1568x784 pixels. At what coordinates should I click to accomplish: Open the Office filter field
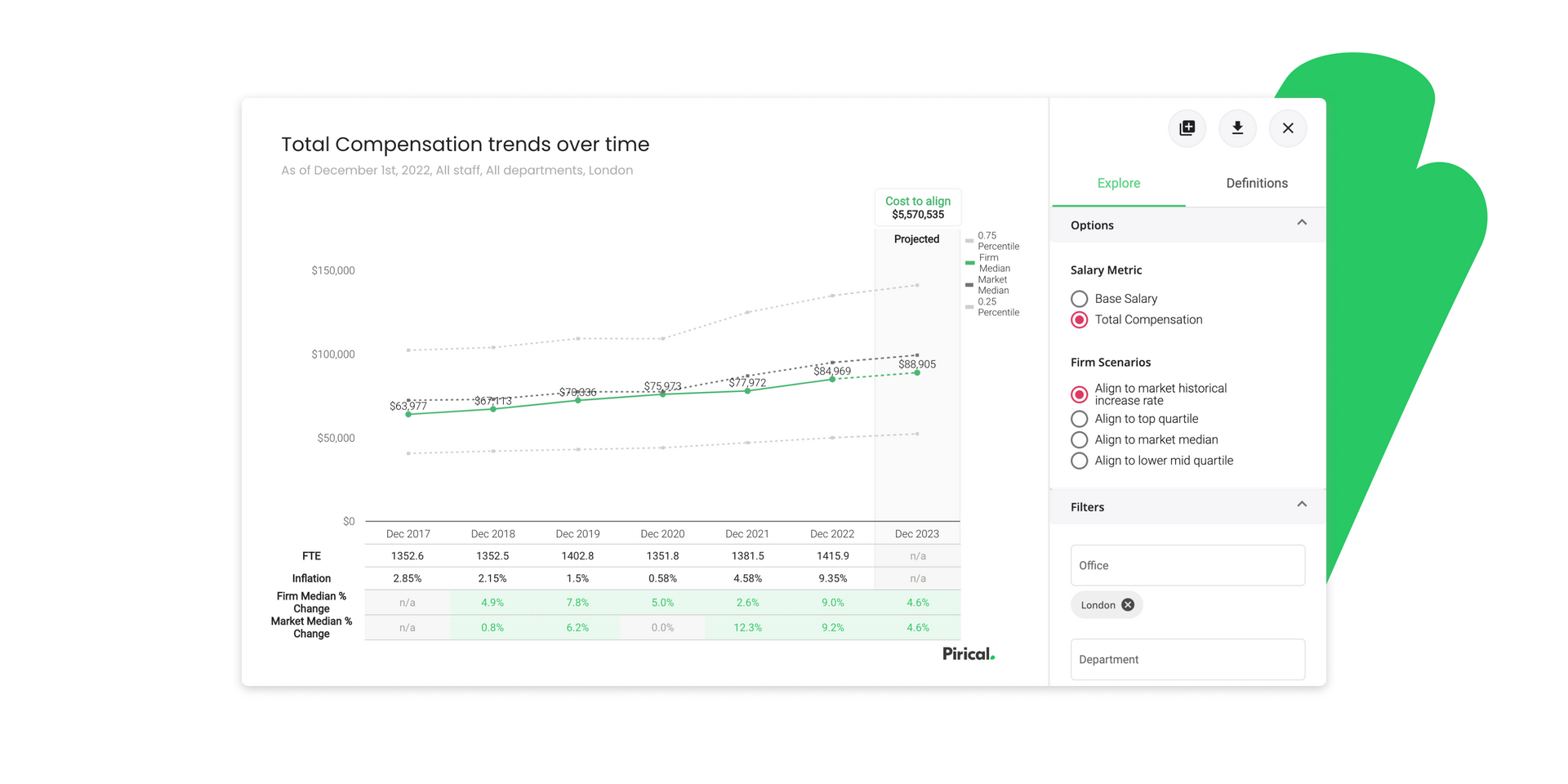[x=1187, y=565]
